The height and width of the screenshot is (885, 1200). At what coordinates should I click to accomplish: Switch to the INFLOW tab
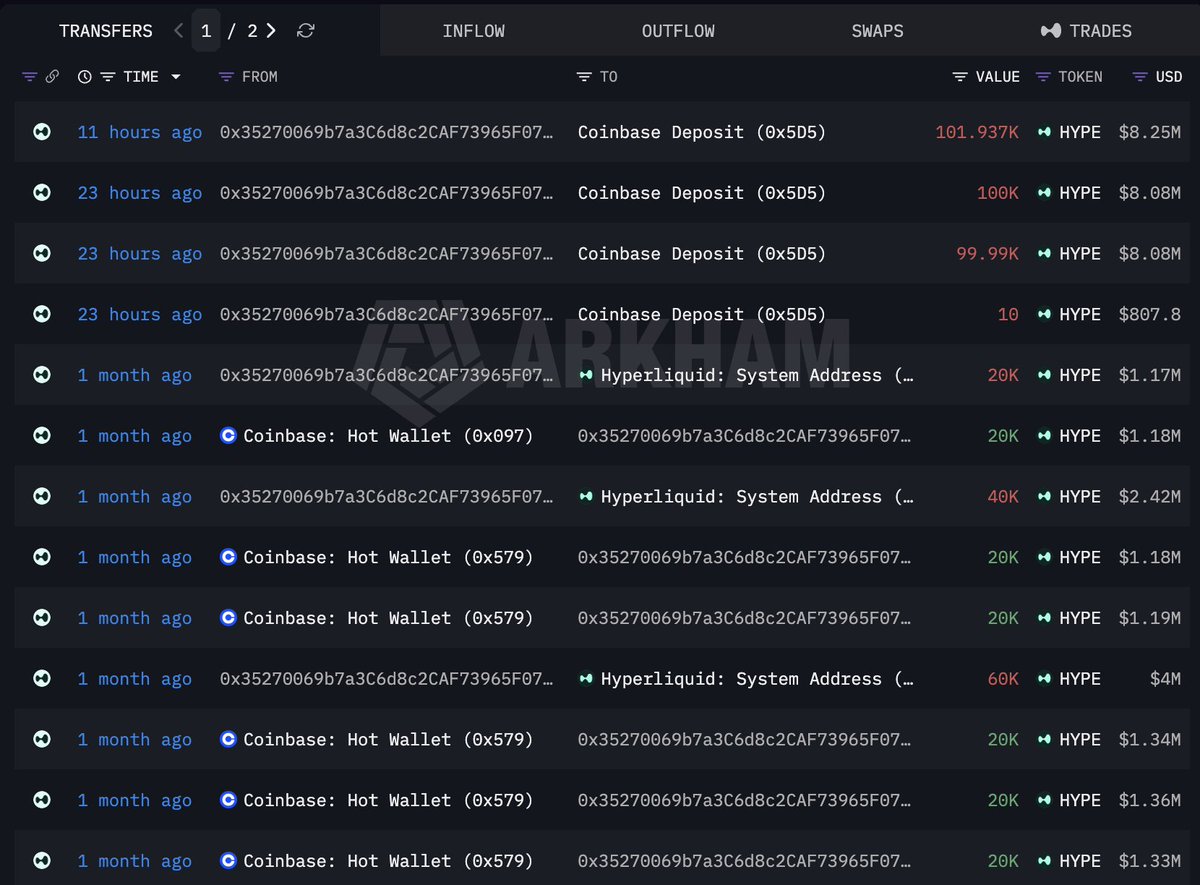point(474,31)
